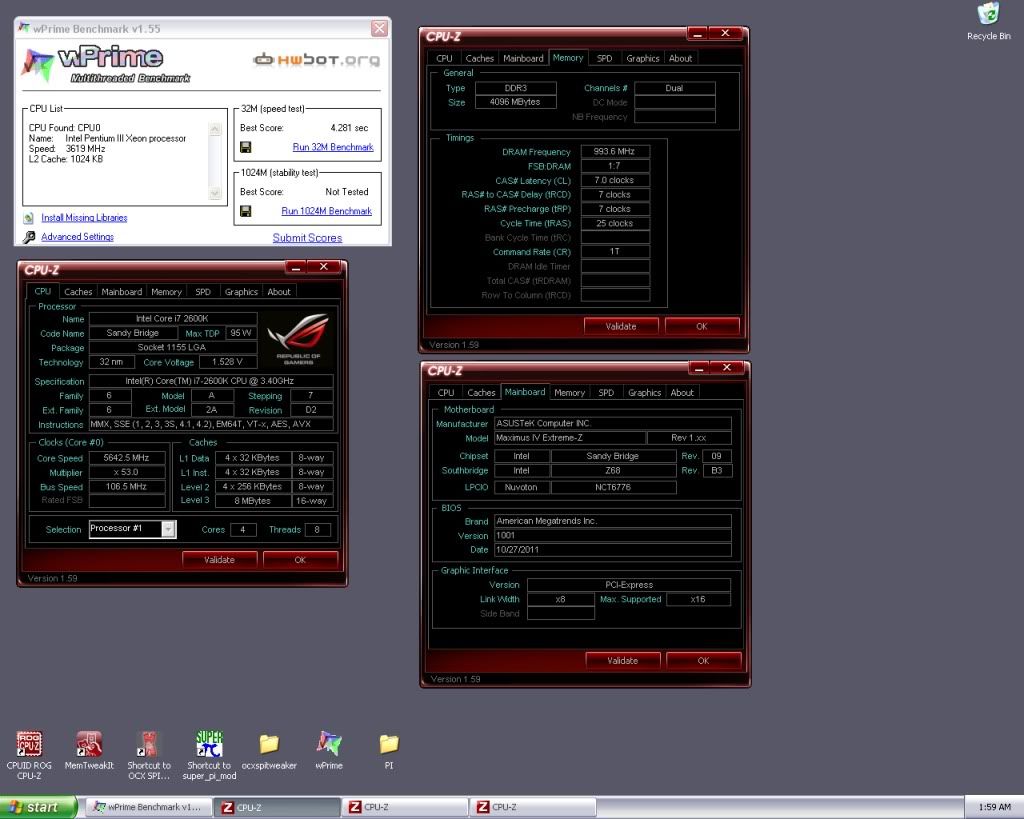Viewport: 1024px width, 819px height.
Task: Click the Submit Scores link
Action: pos(307,238)
